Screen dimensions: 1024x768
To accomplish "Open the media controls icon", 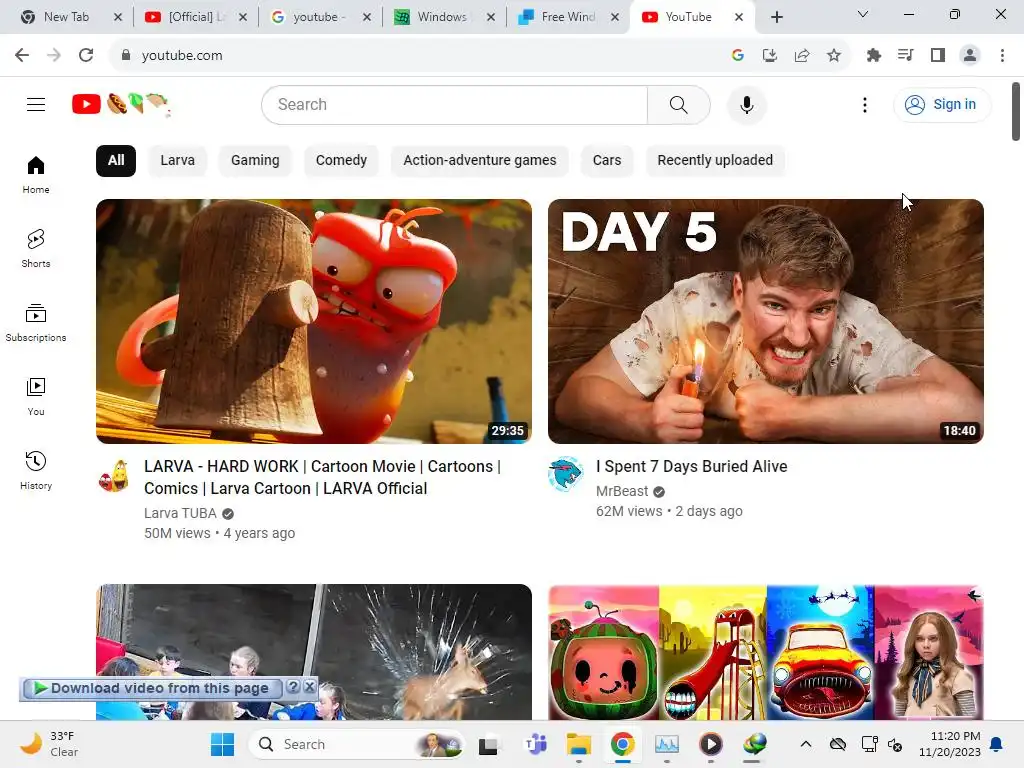I will tap(906, 56).
